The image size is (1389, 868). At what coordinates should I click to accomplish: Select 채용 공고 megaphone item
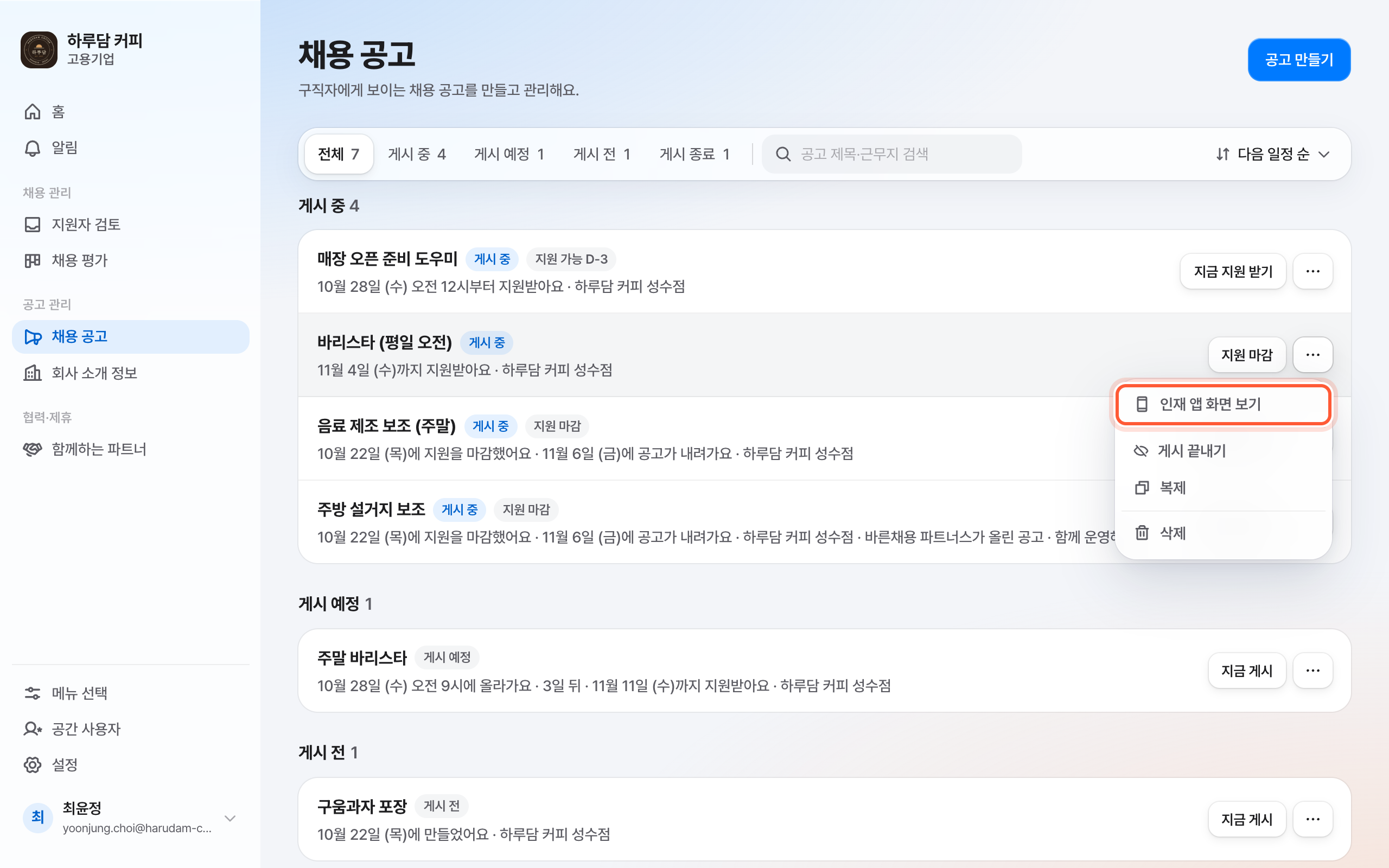(130, 336)
